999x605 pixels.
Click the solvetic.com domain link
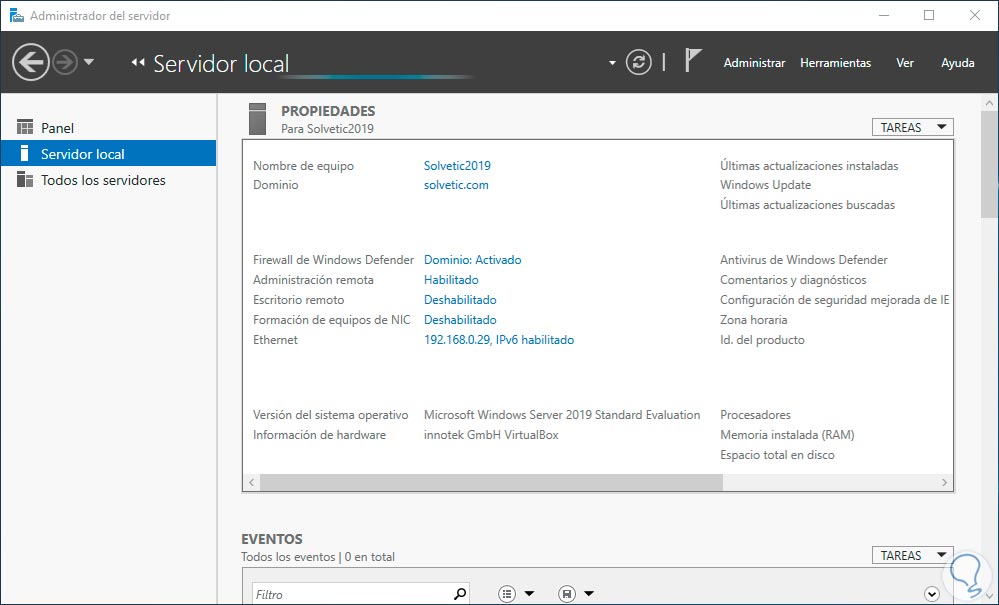pyautogui.click(x=456, y=185)
